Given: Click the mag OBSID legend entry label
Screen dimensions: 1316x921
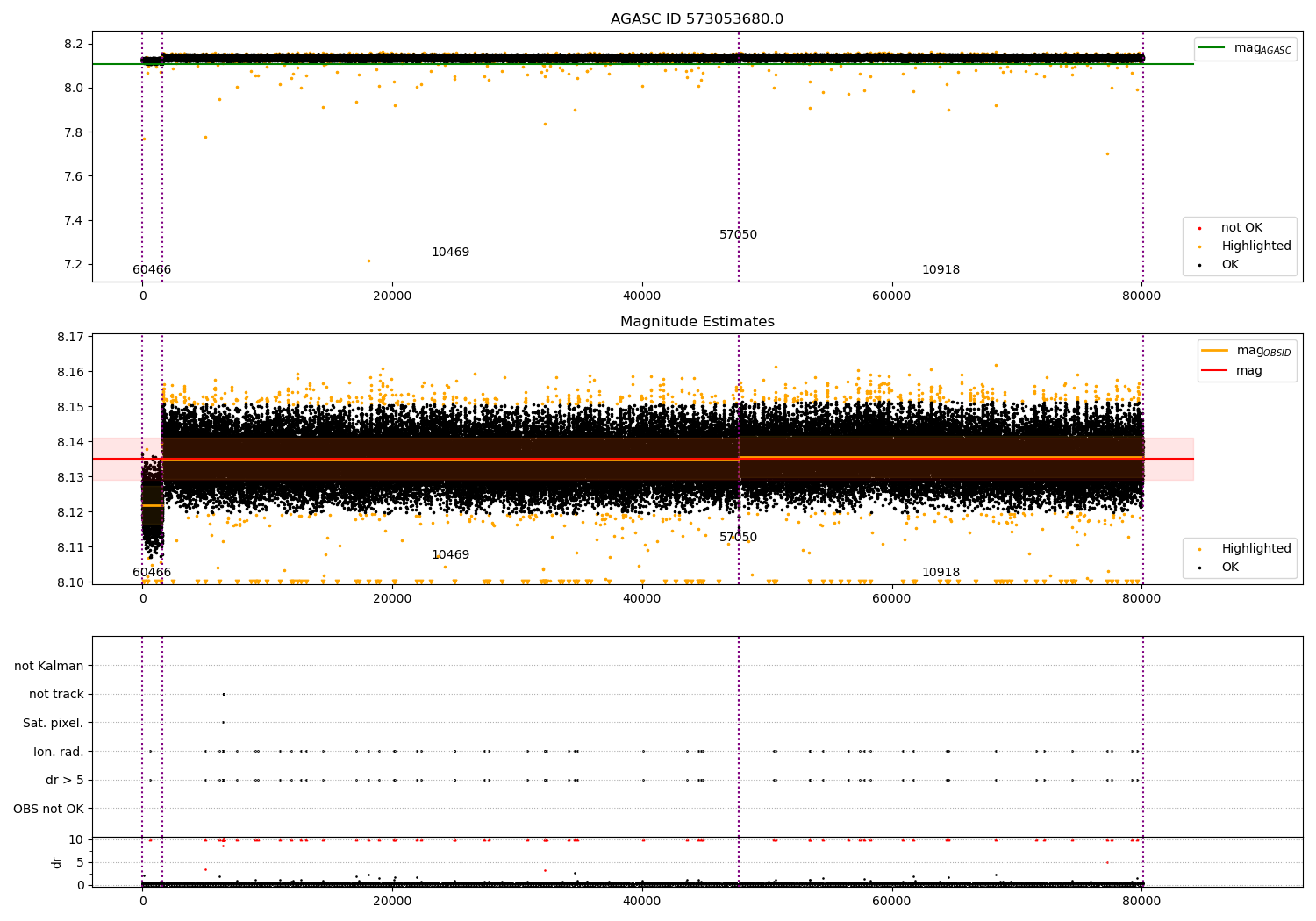Looking at the screenshot, I should (x=1263, y=351).
